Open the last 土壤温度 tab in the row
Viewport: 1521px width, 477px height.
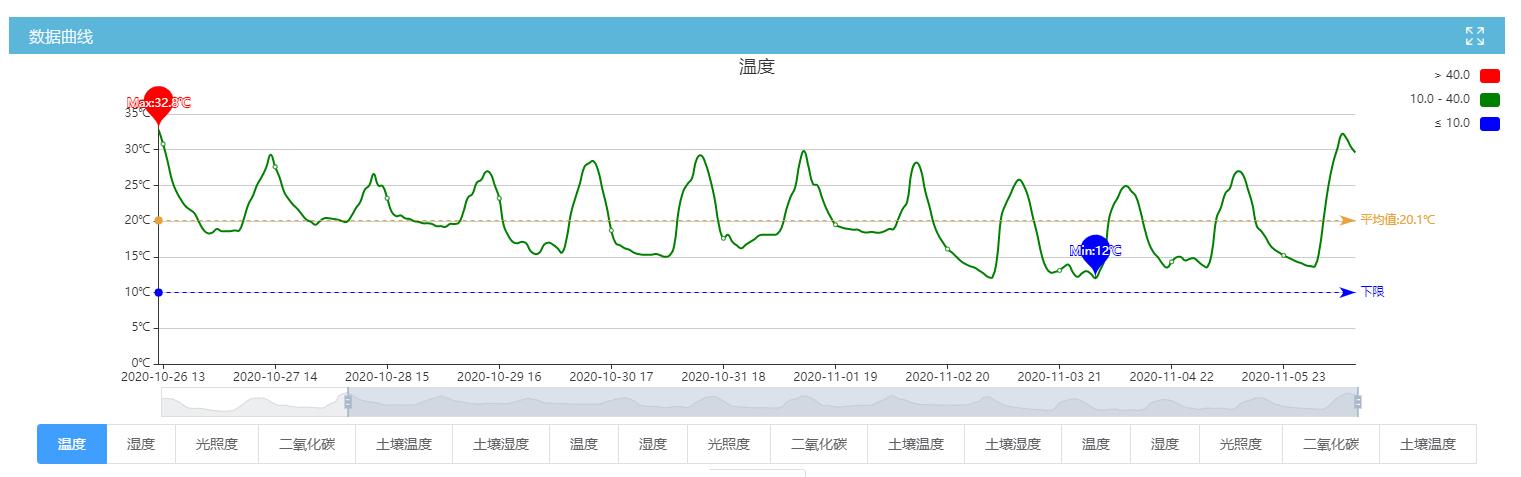tap(1428, 444)
